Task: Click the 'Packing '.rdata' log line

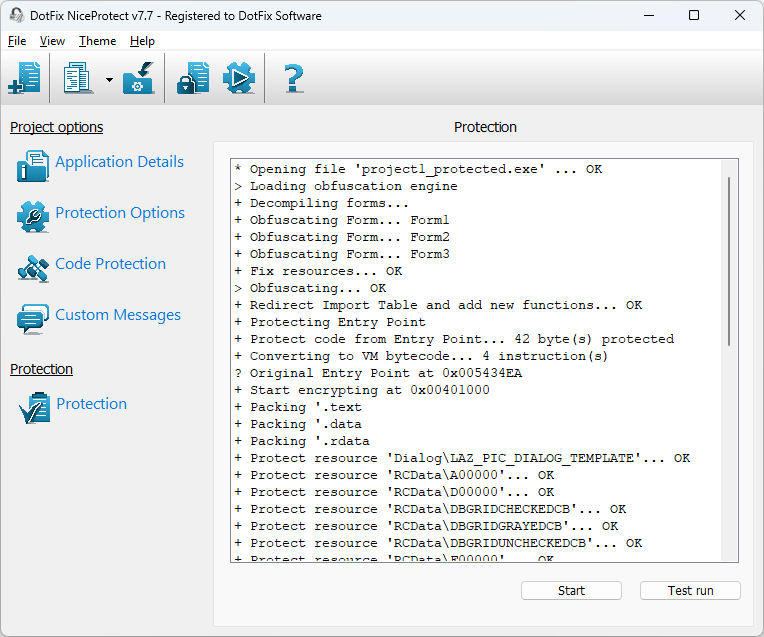Action: point(302,441)
